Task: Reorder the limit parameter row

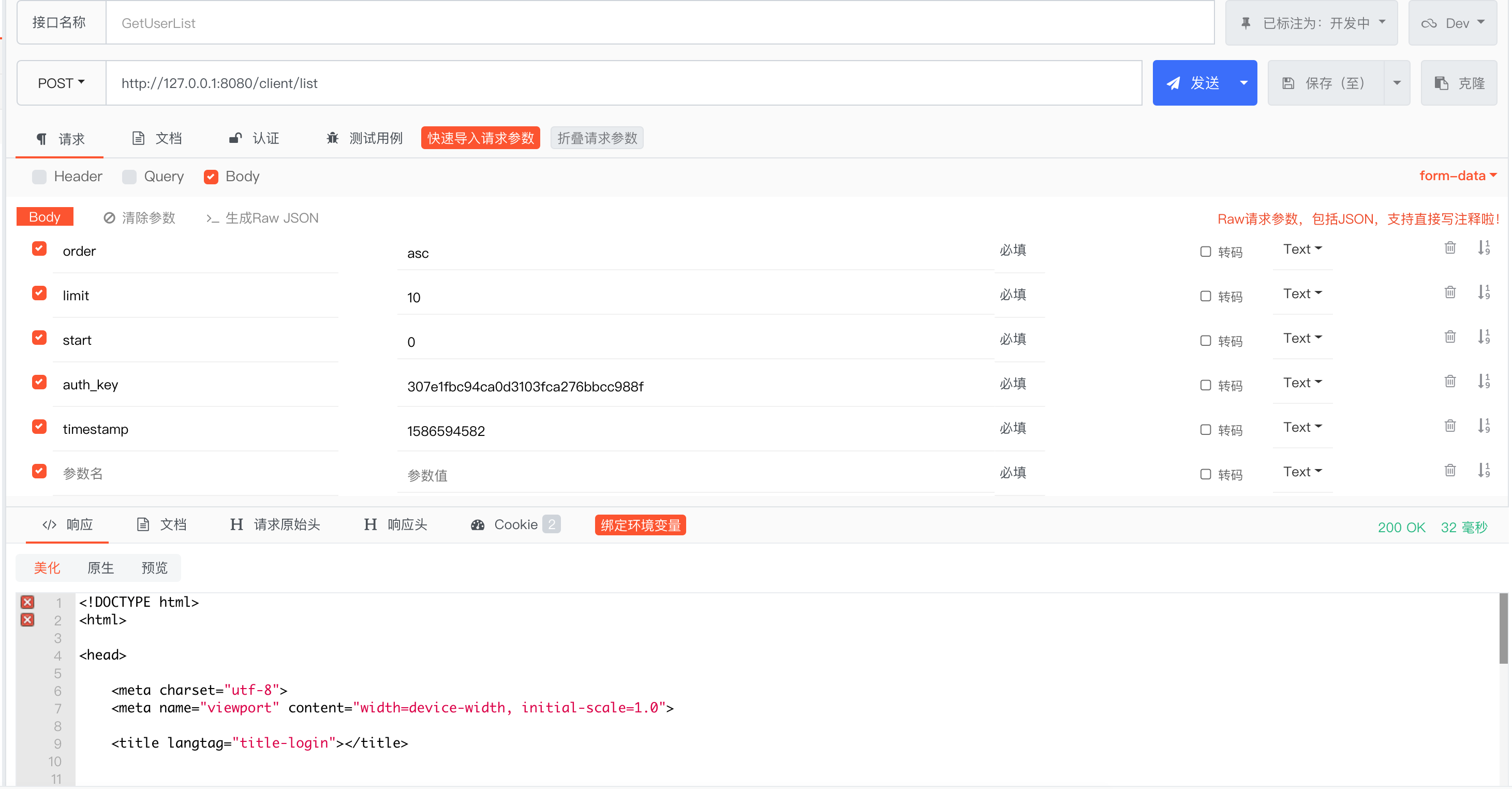Action: tap(1485, 293)
